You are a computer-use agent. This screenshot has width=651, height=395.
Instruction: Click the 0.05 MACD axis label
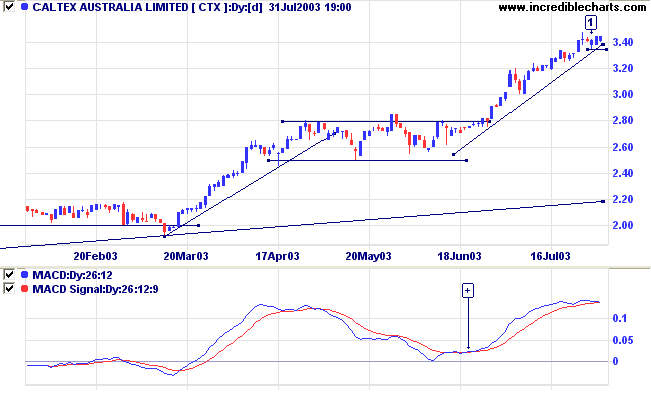[x=623, y=340]
